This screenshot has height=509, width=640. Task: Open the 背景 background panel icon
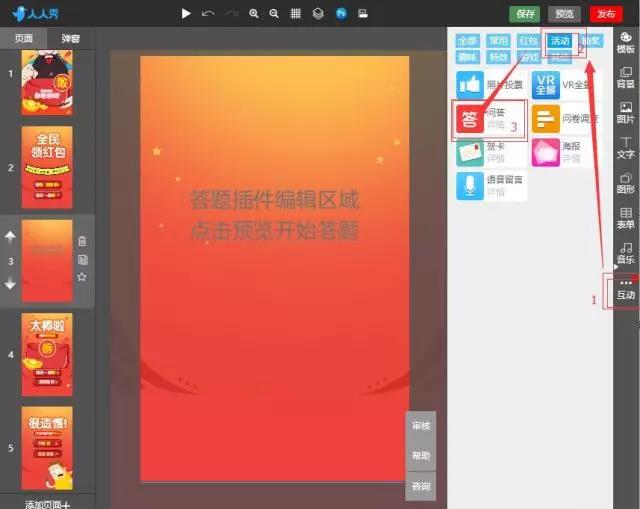(625, 78)
